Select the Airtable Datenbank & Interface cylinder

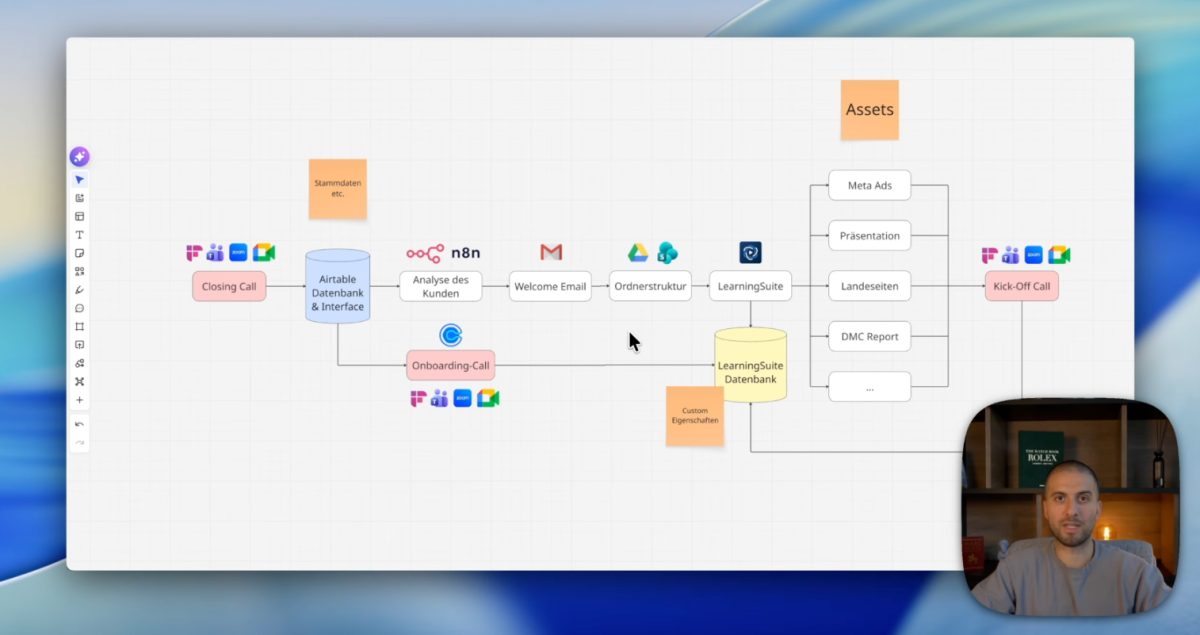tap(337, 286)
